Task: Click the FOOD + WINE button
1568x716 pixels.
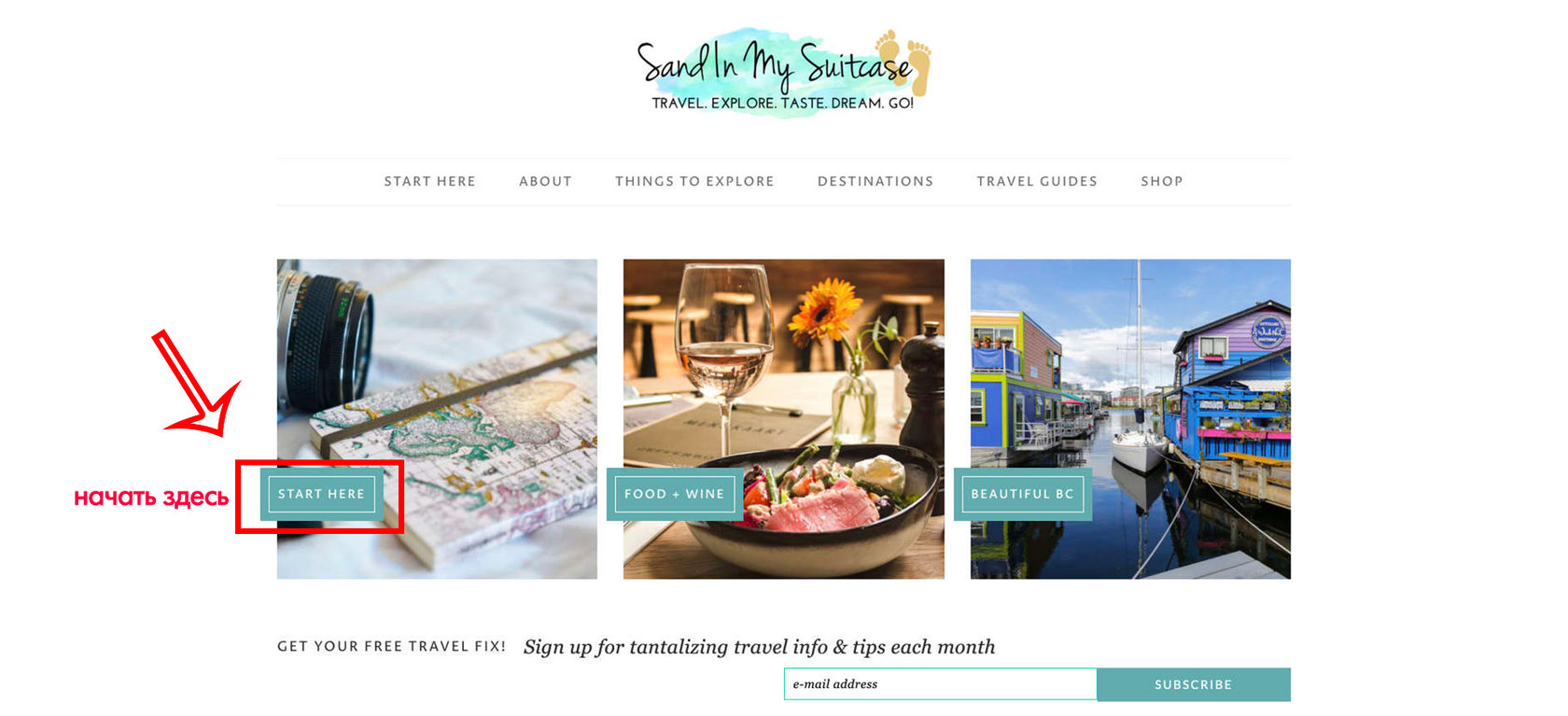Action: pos(675,494)
